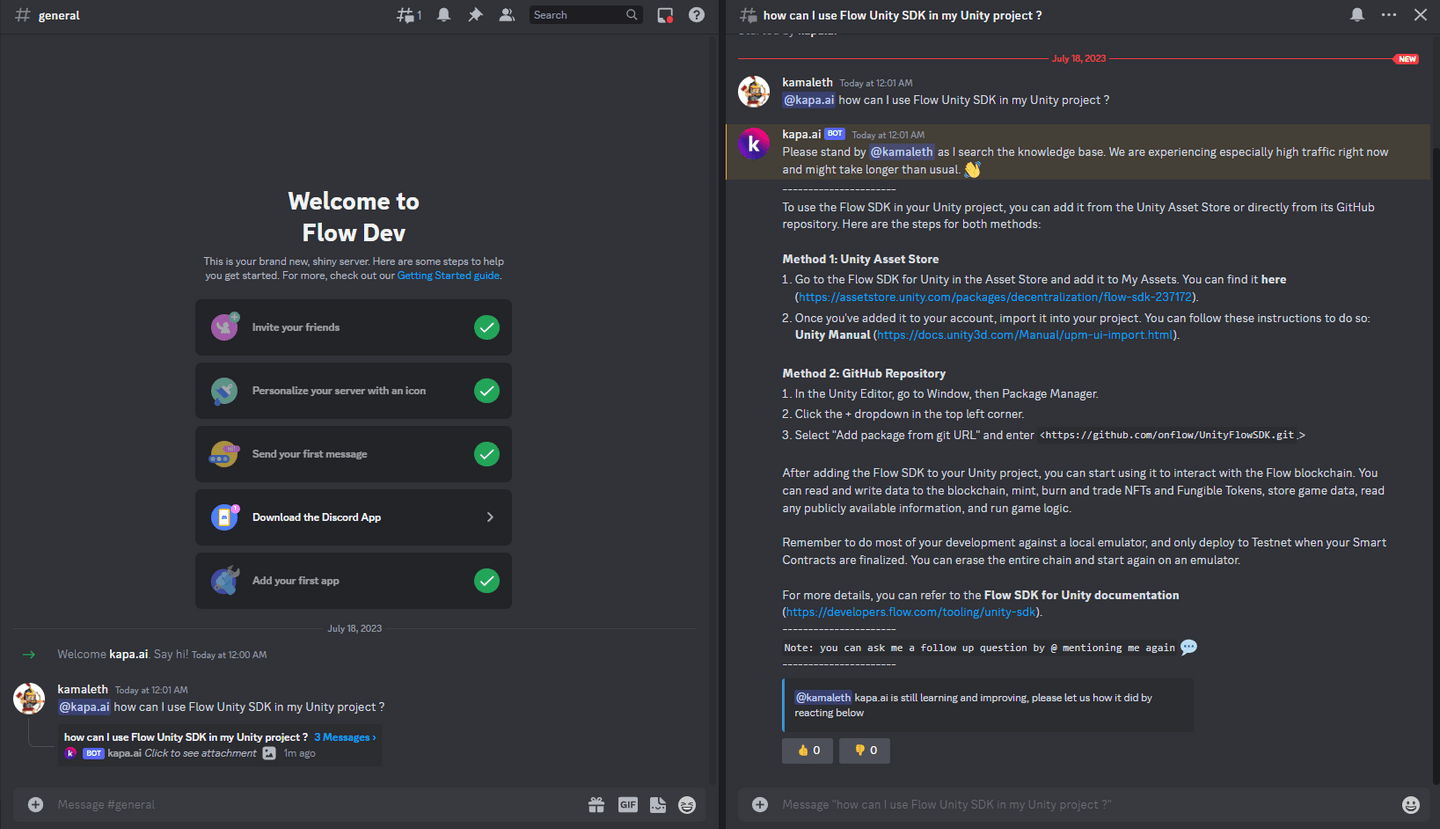Click the Method 1: Unity Asset Store heading
The image size is (1440, 829).
[x=860, y=259]
